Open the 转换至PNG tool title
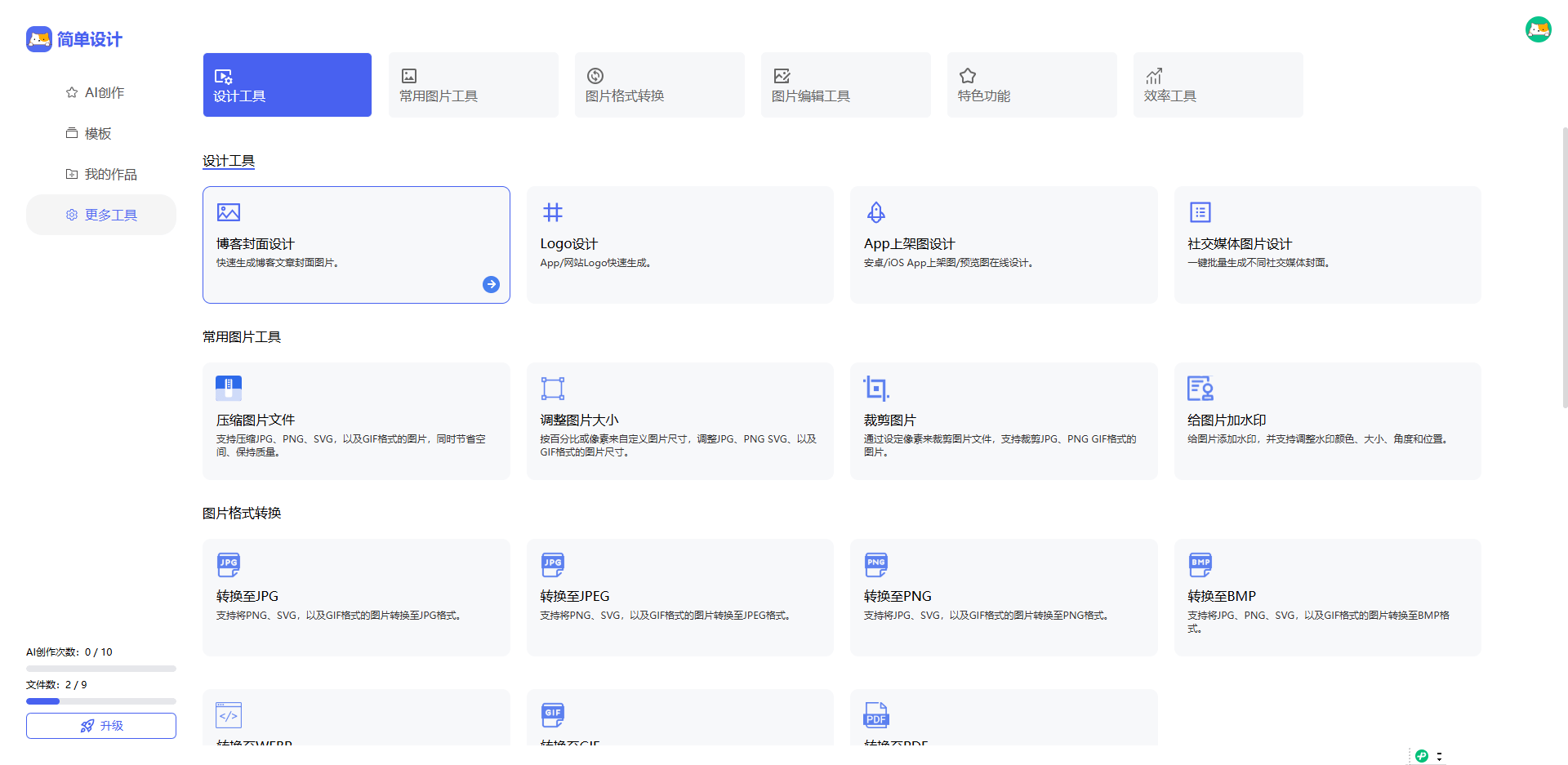 pos(898,596)
